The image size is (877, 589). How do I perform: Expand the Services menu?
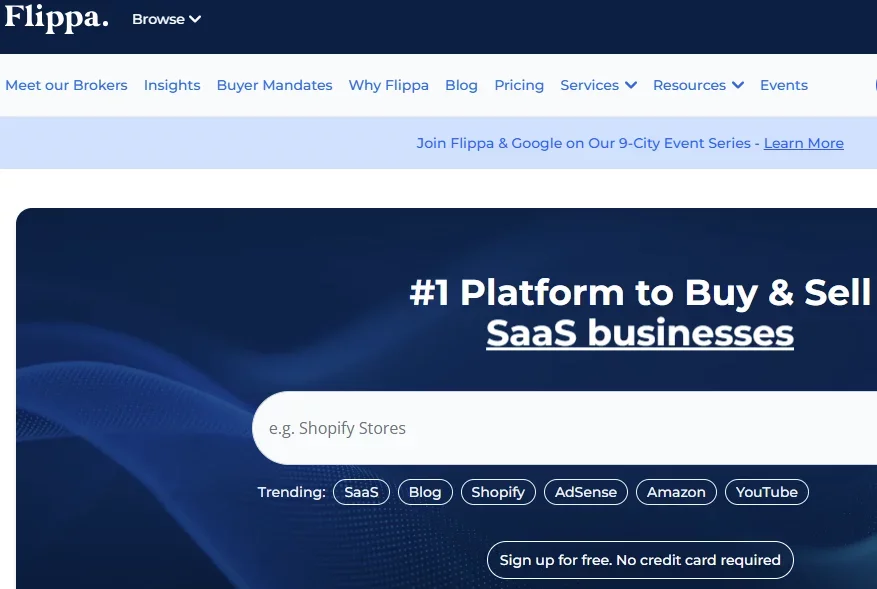(x=597, y=85)
